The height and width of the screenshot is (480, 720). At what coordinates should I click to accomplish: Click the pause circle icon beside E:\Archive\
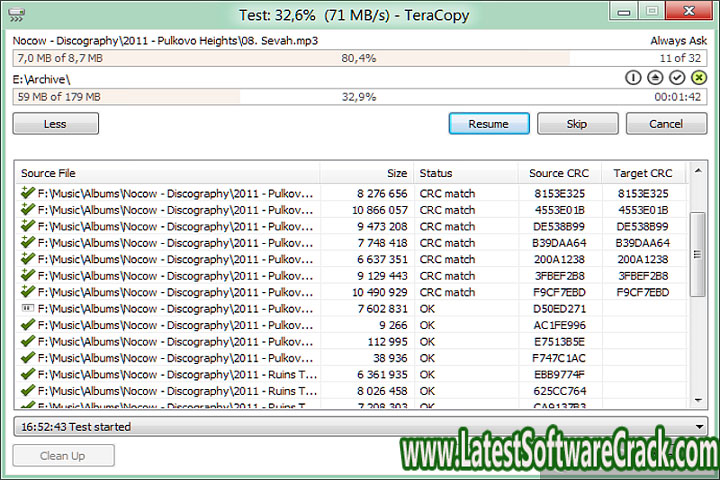pos(633,78)
